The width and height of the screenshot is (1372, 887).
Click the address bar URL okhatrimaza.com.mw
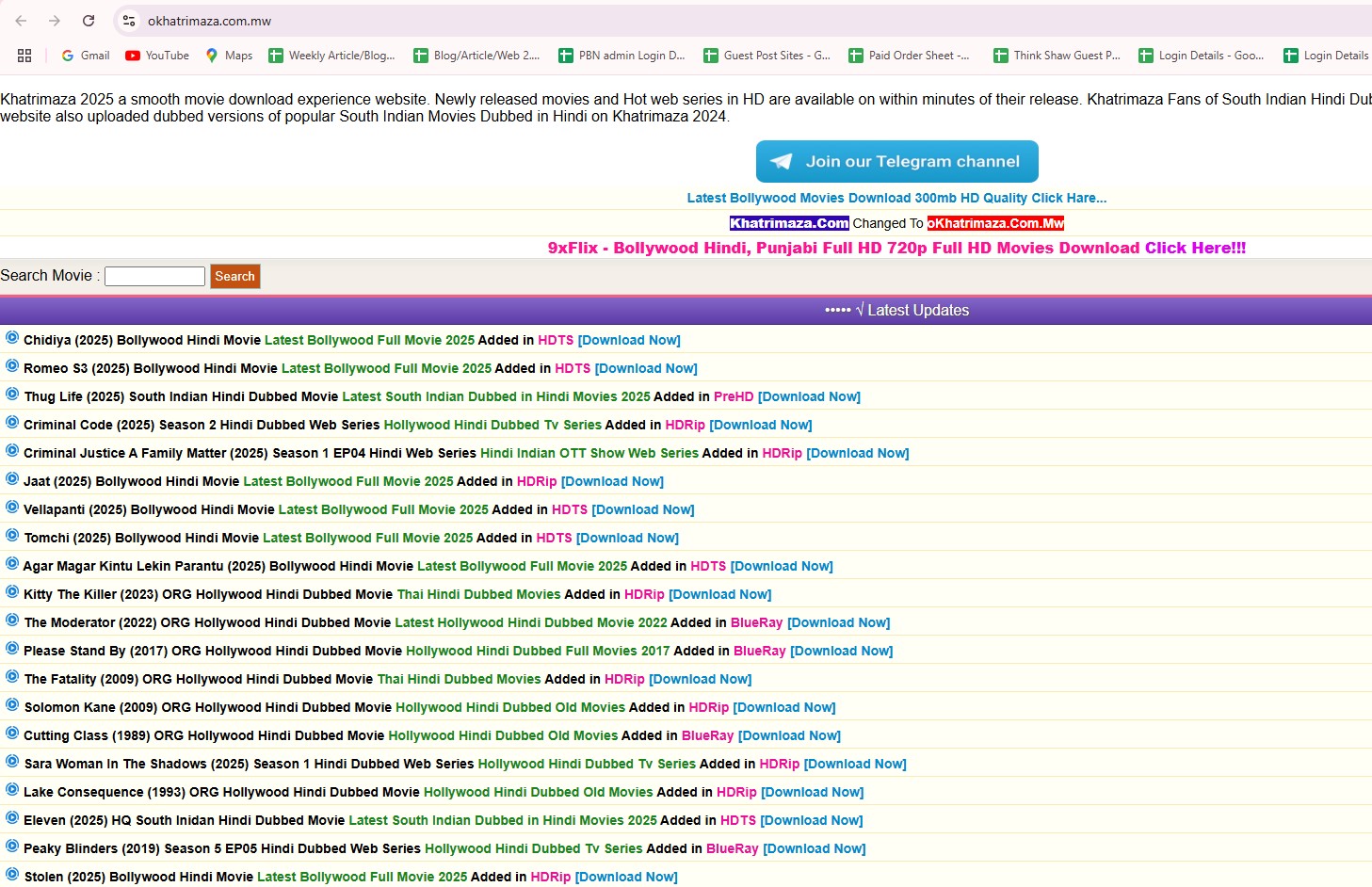pos(209,21)
